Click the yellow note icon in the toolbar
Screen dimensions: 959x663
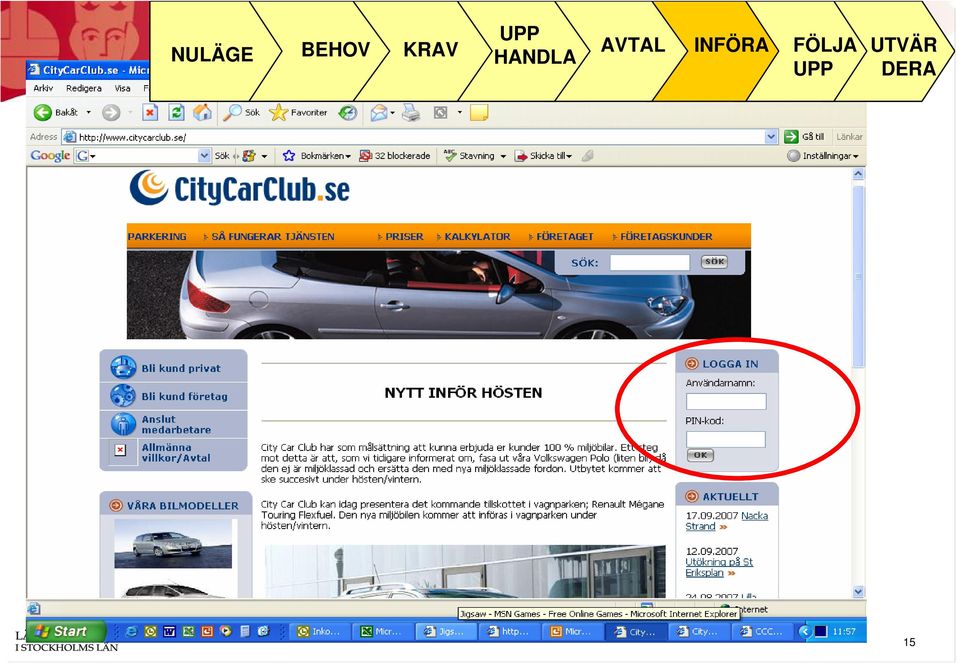tap(479, 113)
